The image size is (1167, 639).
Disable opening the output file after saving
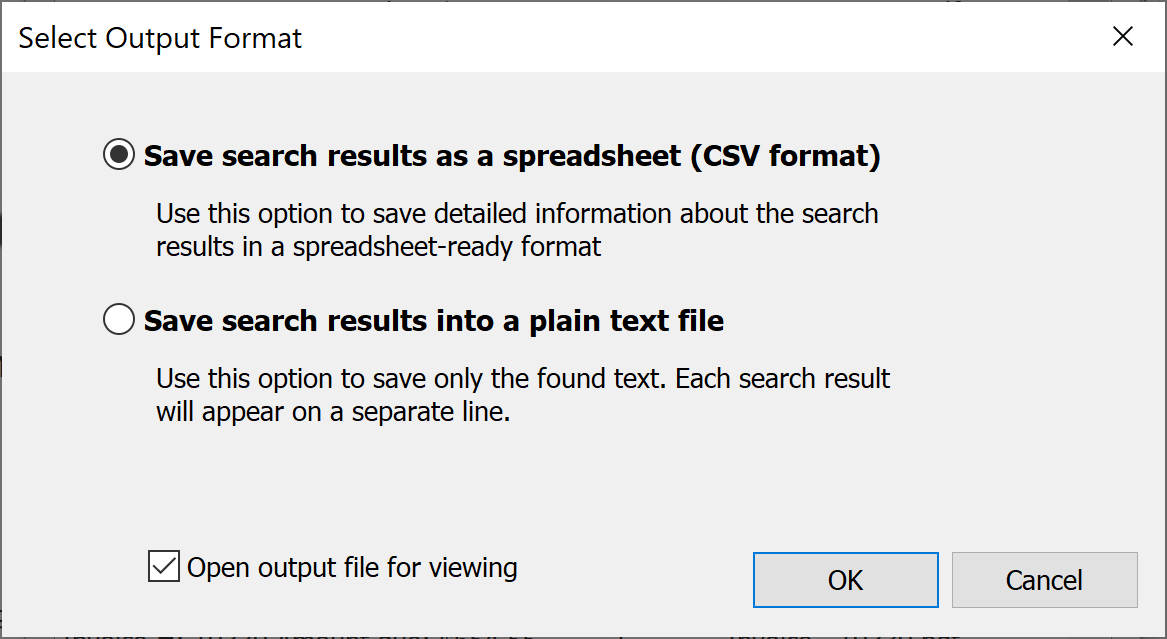163,566
